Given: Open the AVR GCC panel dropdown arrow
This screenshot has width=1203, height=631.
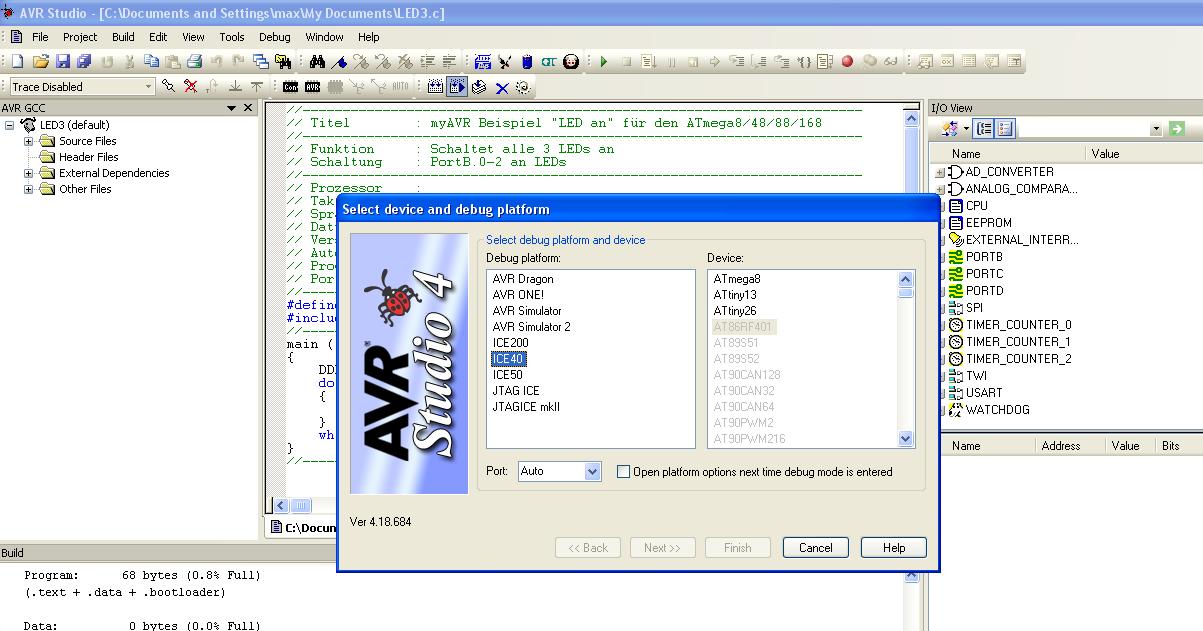Looking at the screenshot, I should click(x=231, y=108).
